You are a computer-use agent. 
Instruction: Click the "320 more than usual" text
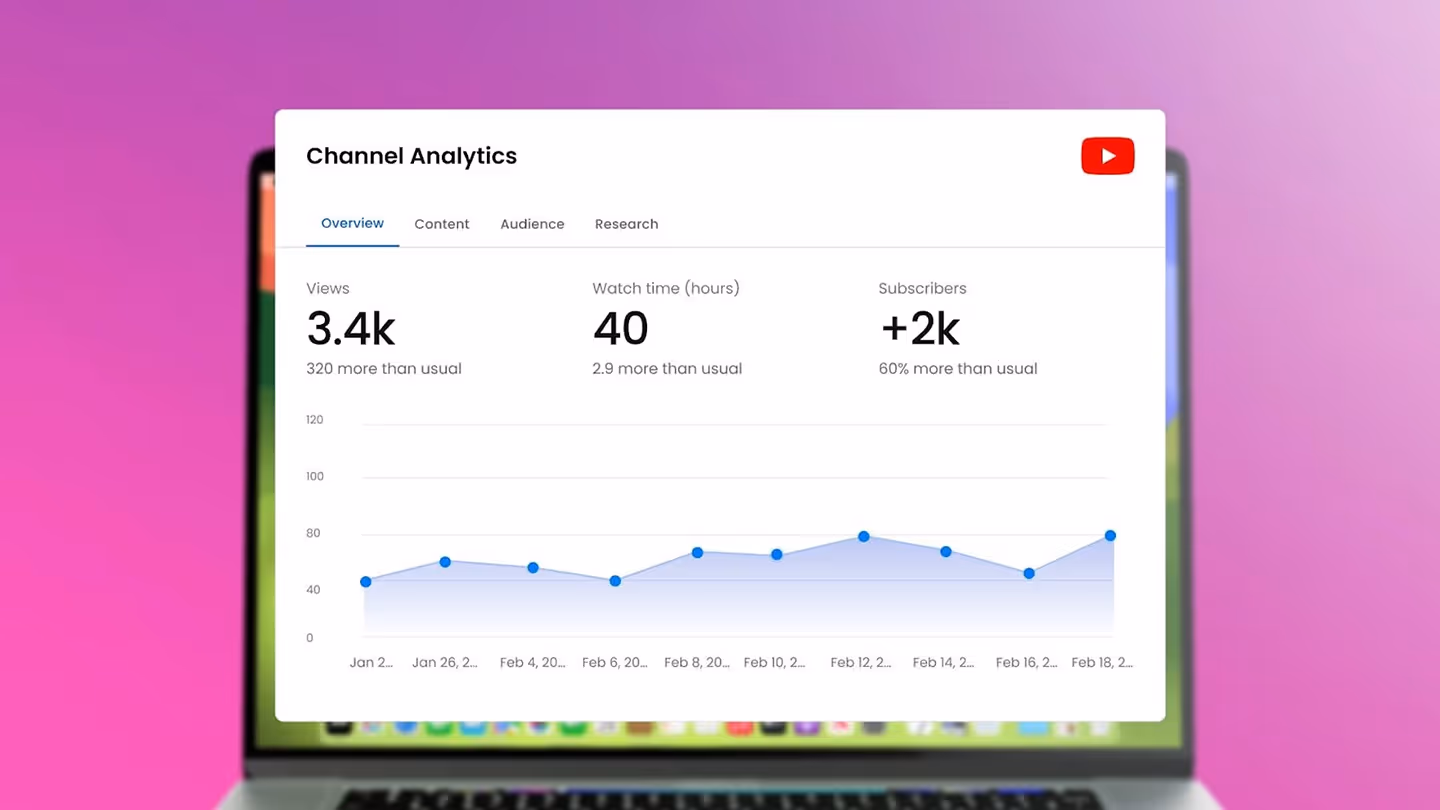coord(383,368)
